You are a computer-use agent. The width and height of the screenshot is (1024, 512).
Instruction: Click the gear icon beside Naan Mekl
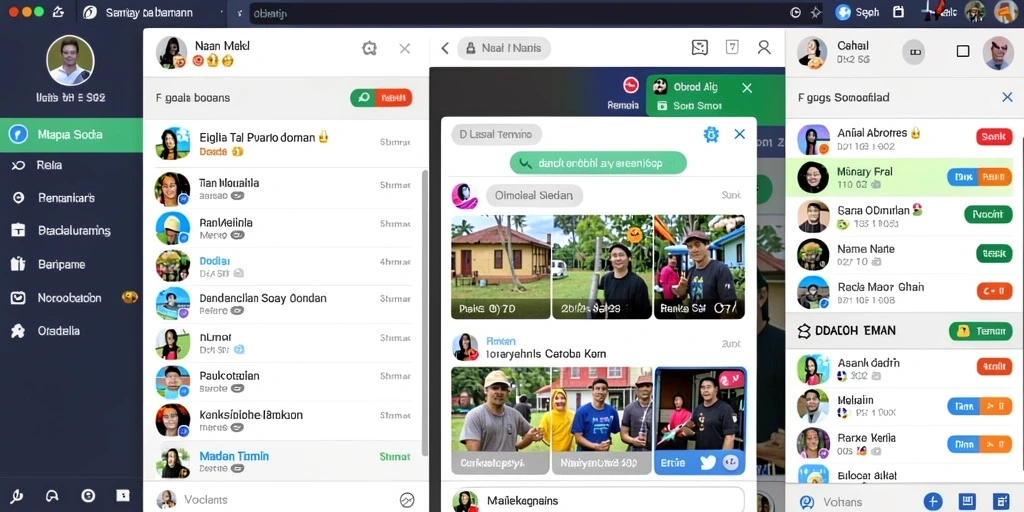[x=370, y=48]
